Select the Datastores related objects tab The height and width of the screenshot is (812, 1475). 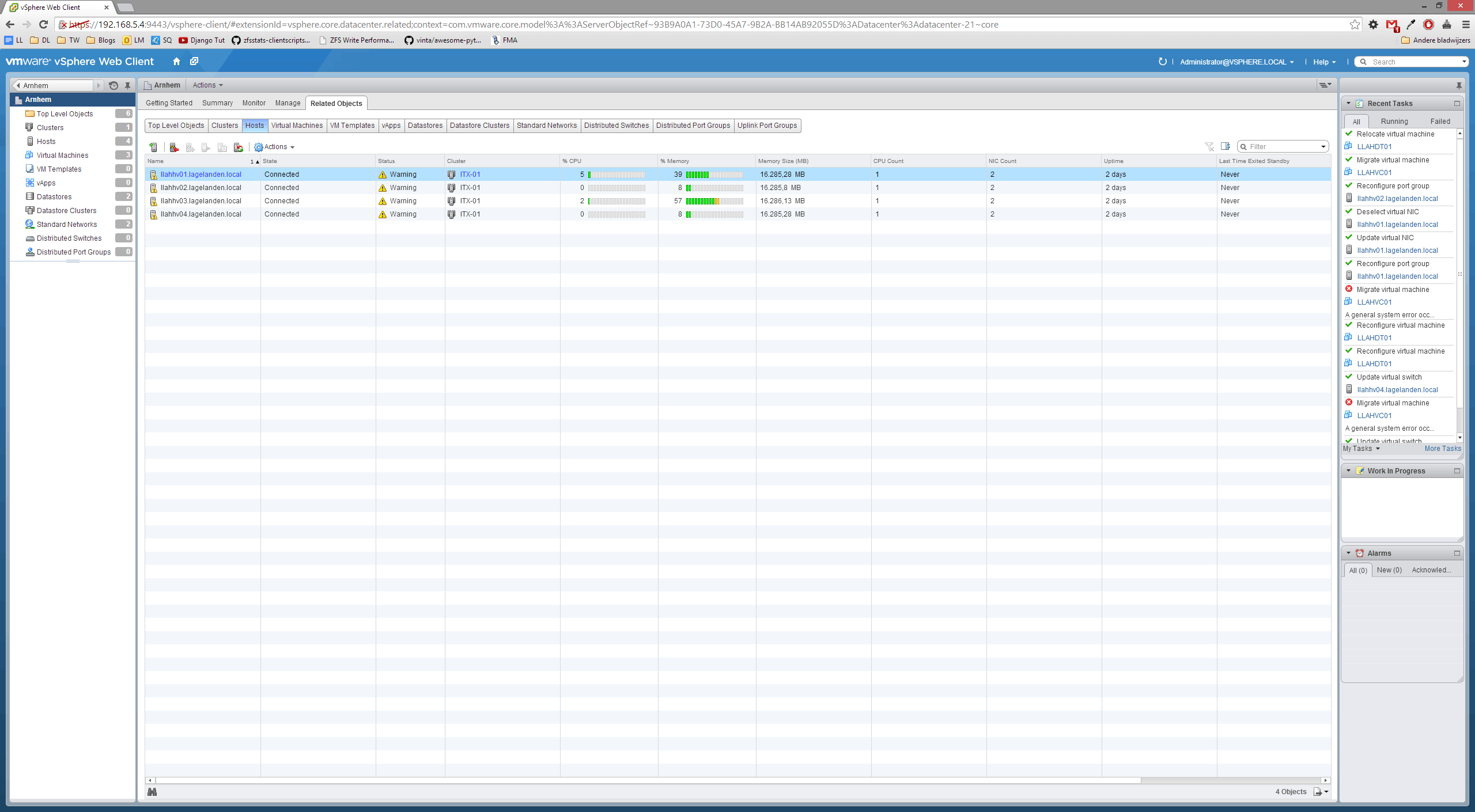click(425, 126)
